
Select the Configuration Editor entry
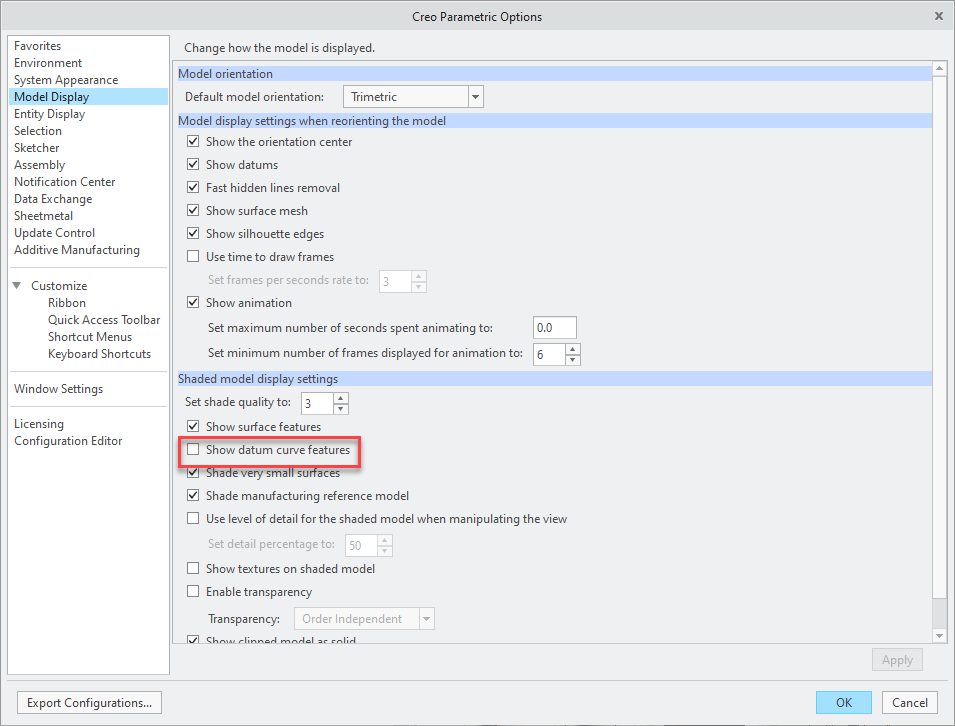click(66, 440)
